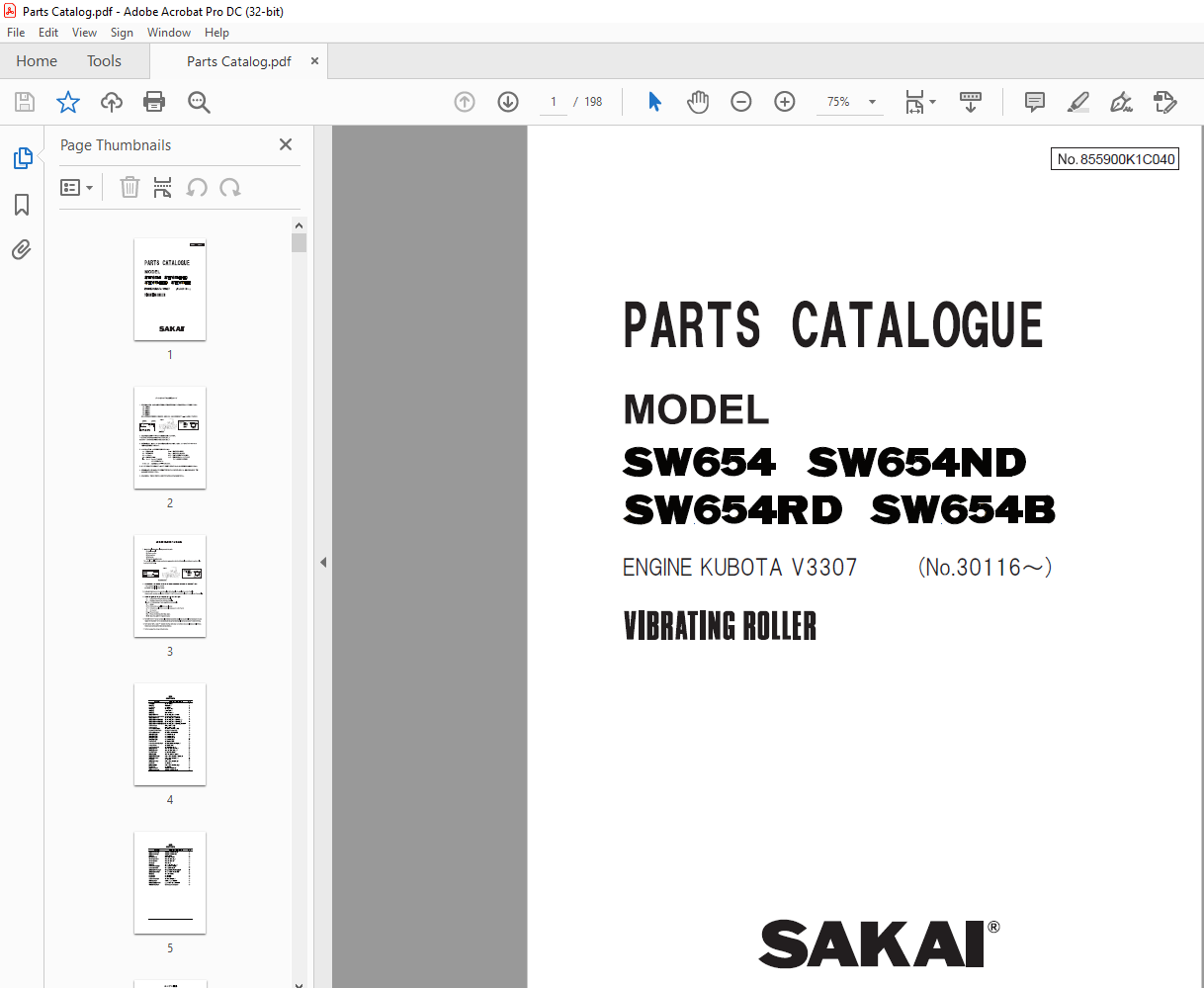Close the Parts Catalog.pdf tab
The image size is (1204, 988).
click(x=315, y=61)
